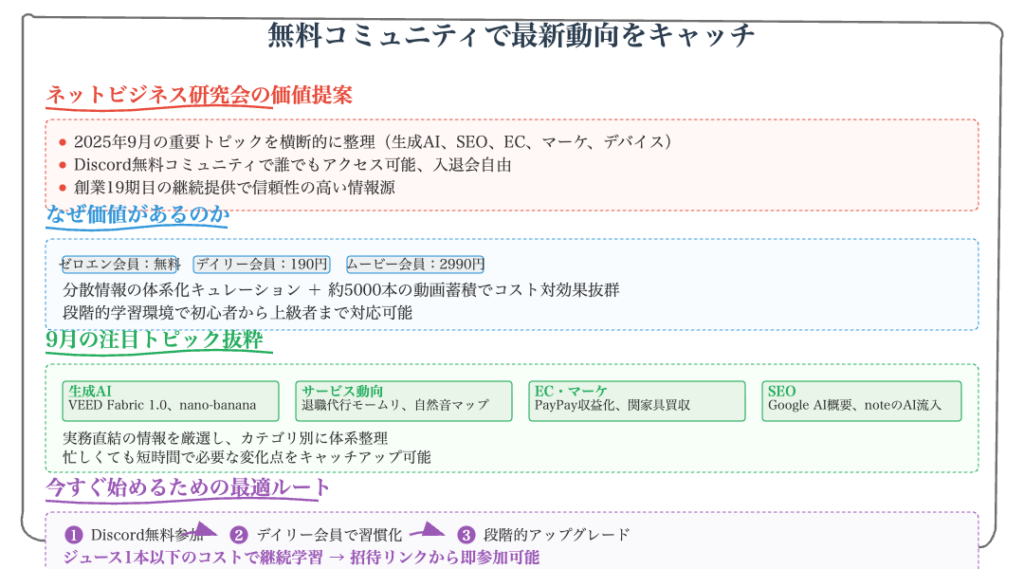This screenshot has width=1024, height=569.
Task: Select the ゼロエン会員：無料 badge
Action: [x=120, y=265]
